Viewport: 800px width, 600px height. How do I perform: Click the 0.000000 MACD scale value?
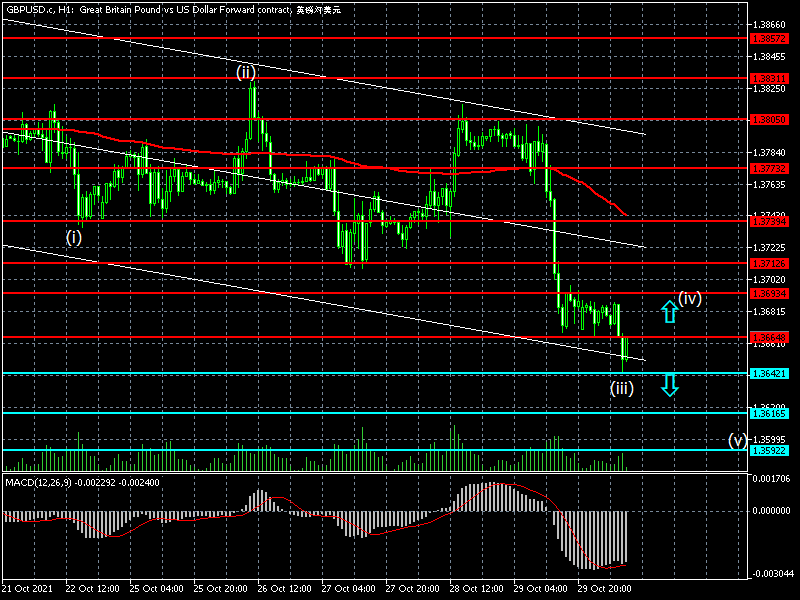pos(771,511)
